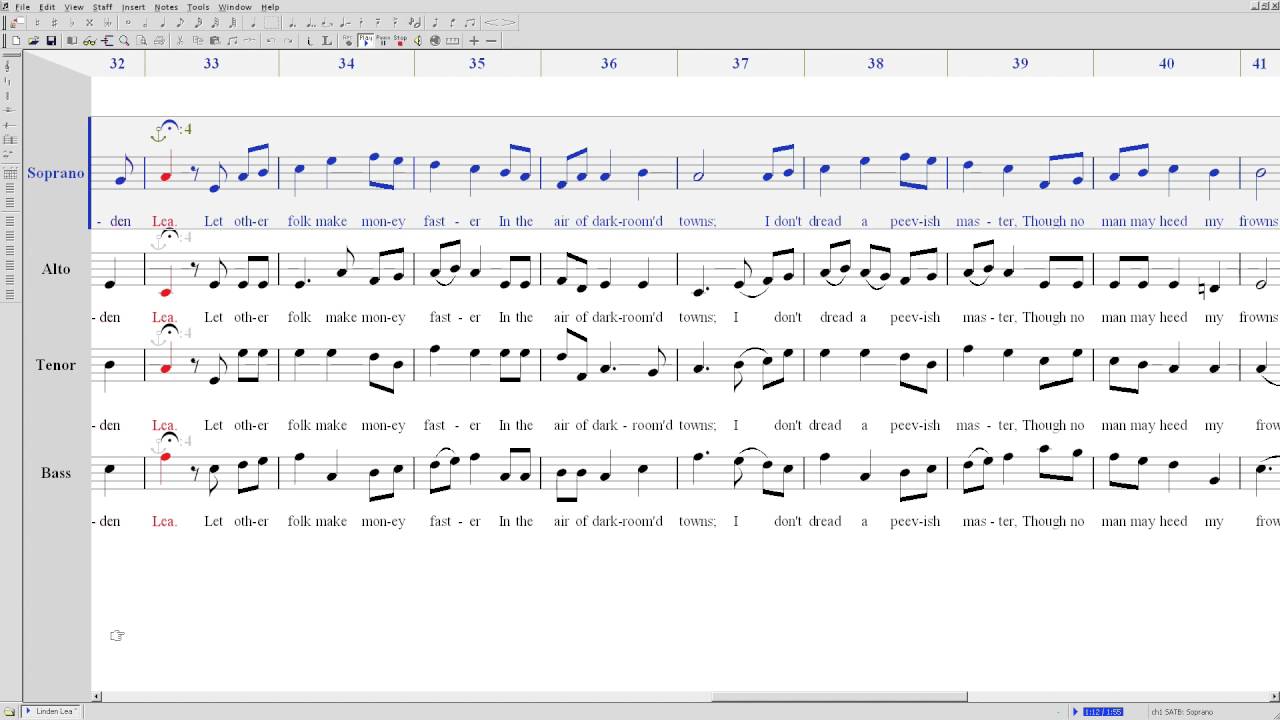Viewport: 1280px width, 720px height.
Task: Click the minus toolbar button
Action: [x=491, y=41]
